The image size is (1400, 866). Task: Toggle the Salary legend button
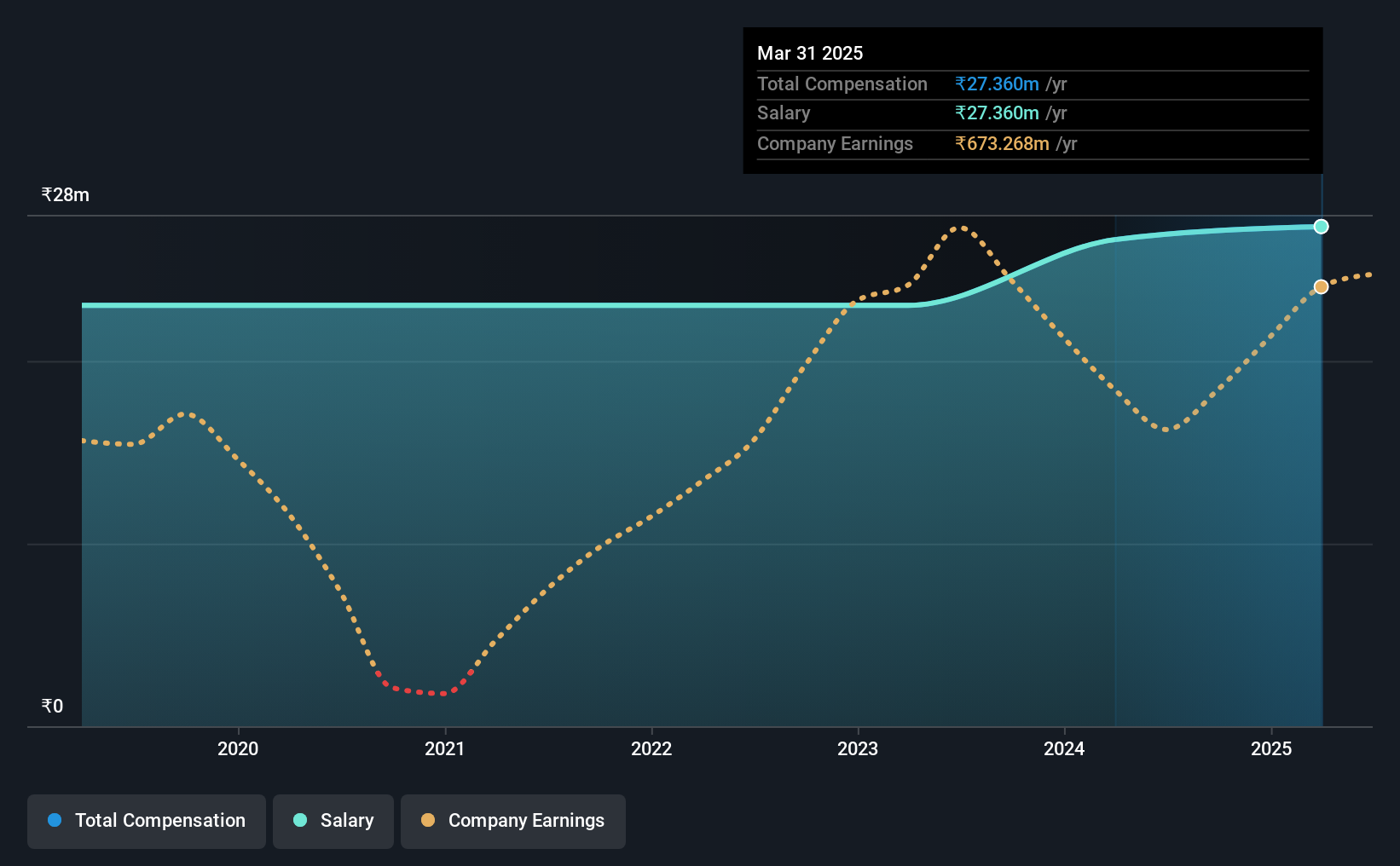[x=333, y=821]
